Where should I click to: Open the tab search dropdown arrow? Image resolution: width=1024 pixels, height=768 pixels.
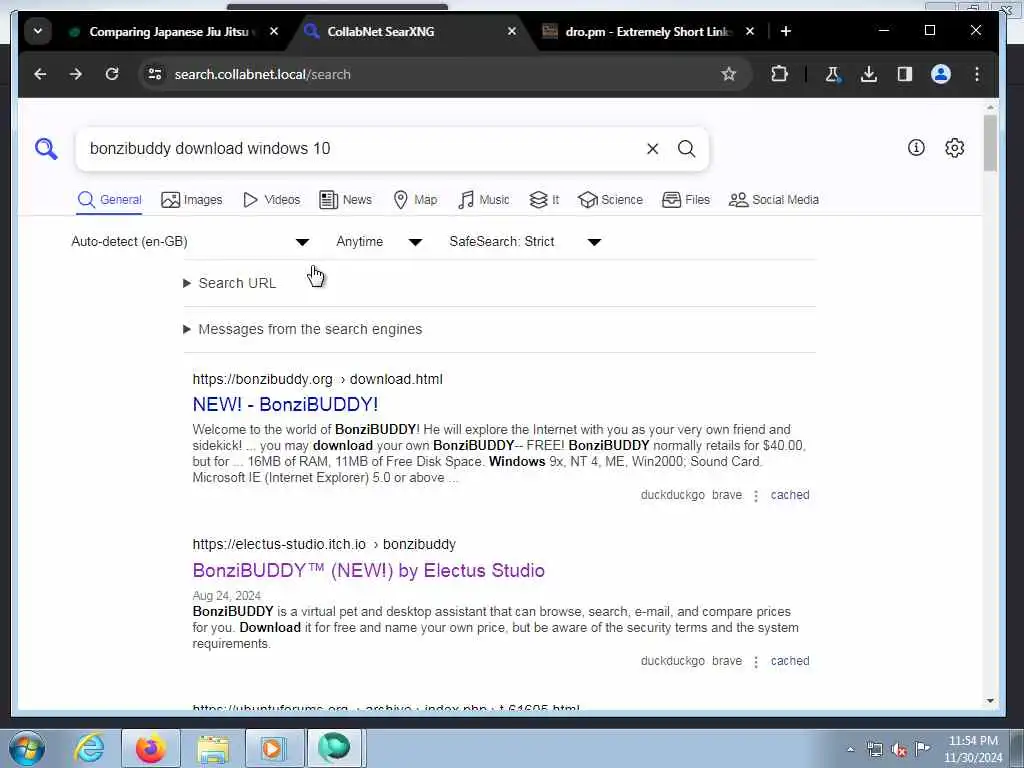[38, 31]
